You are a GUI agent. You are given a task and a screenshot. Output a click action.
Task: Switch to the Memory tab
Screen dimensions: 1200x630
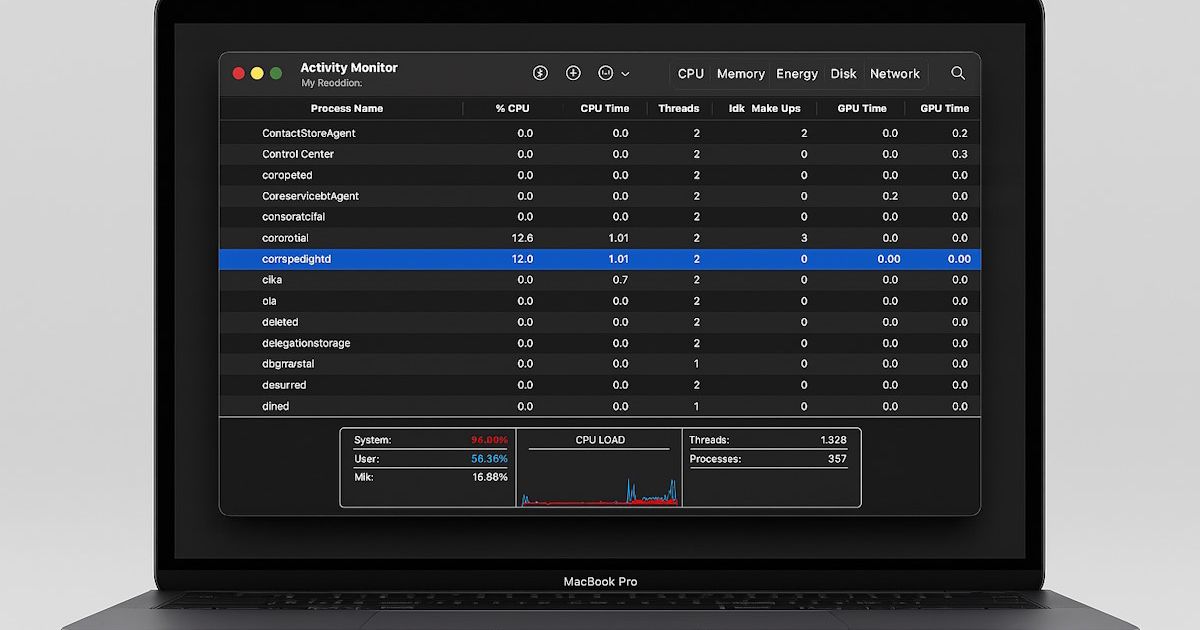[741, 74]
